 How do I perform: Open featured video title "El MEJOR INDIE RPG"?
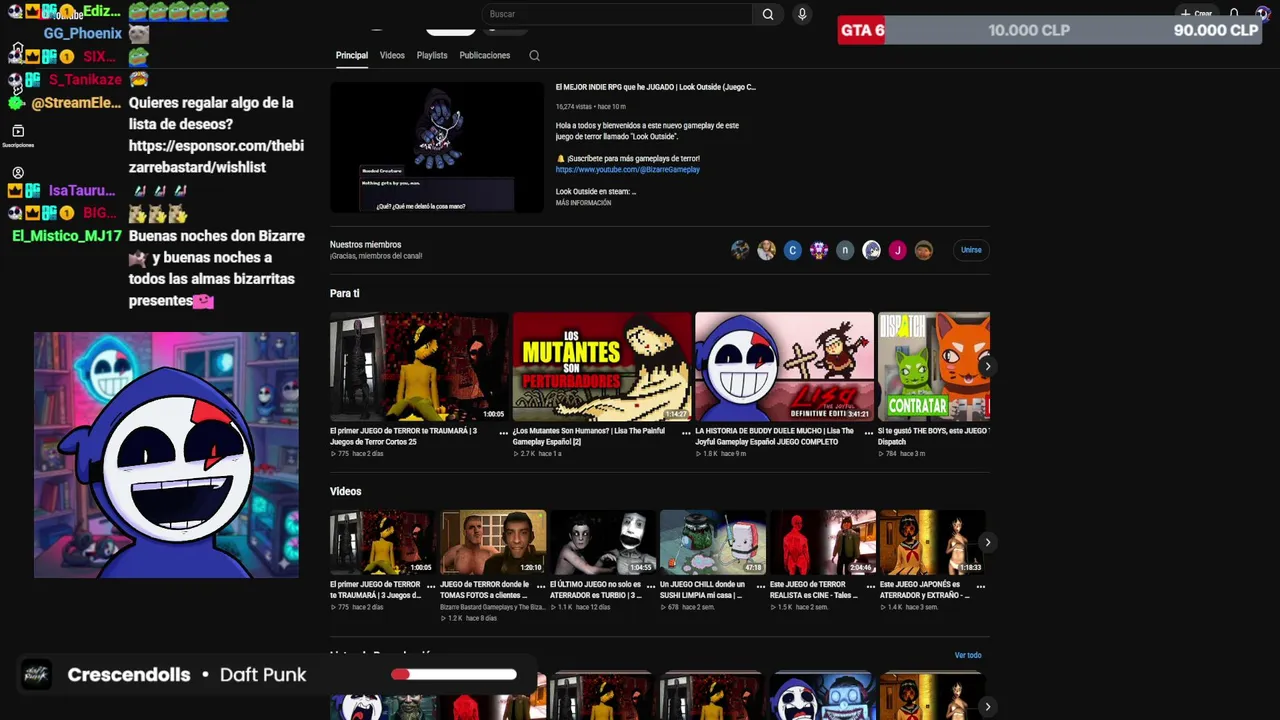656,87
